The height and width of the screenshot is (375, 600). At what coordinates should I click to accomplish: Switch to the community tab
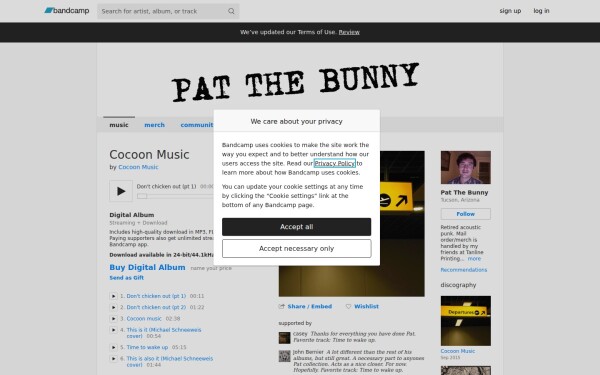coord(197,125)
